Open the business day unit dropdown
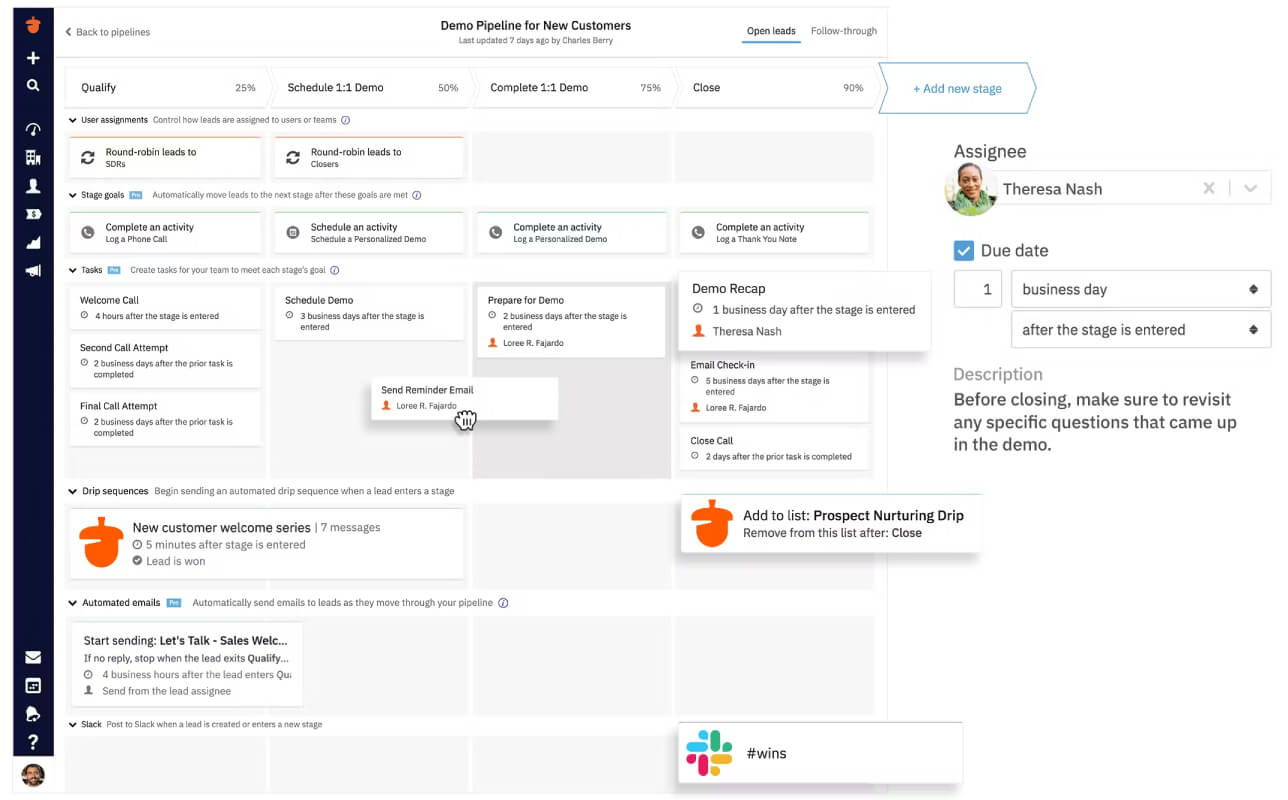Image resolution: width=1288 pixels, height=800 pixels. click(x=1141, y=289)
